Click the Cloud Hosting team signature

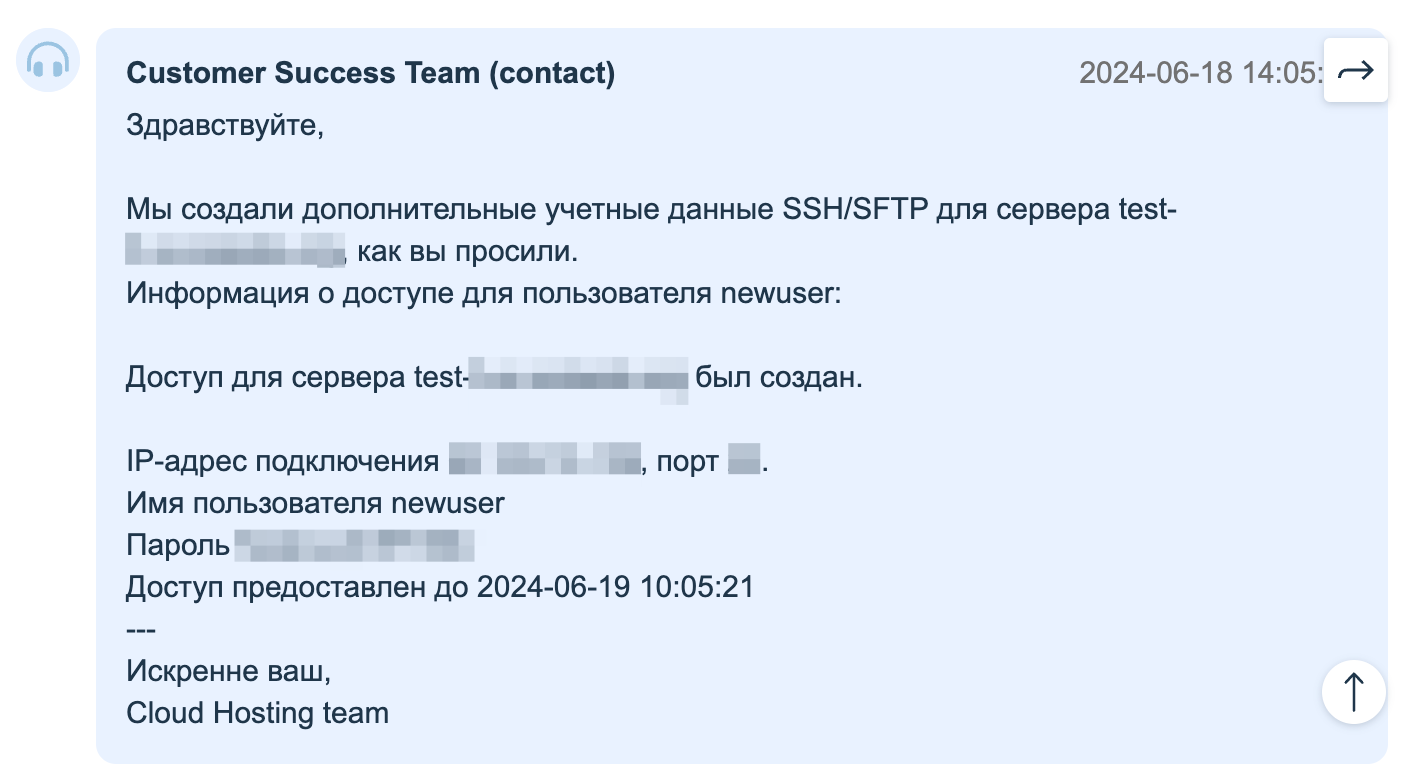pos(257,713)
